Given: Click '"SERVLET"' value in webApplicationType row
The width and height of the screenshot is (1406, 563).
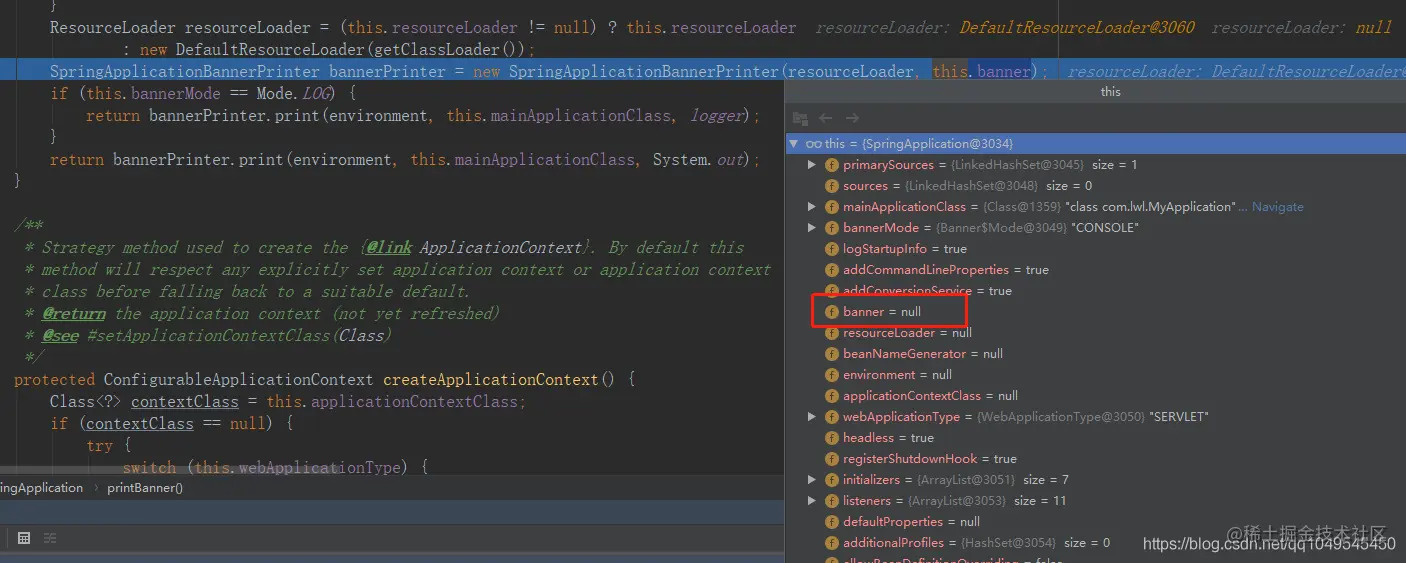Looking at the screenshot, I should (x=1179, y=417).
